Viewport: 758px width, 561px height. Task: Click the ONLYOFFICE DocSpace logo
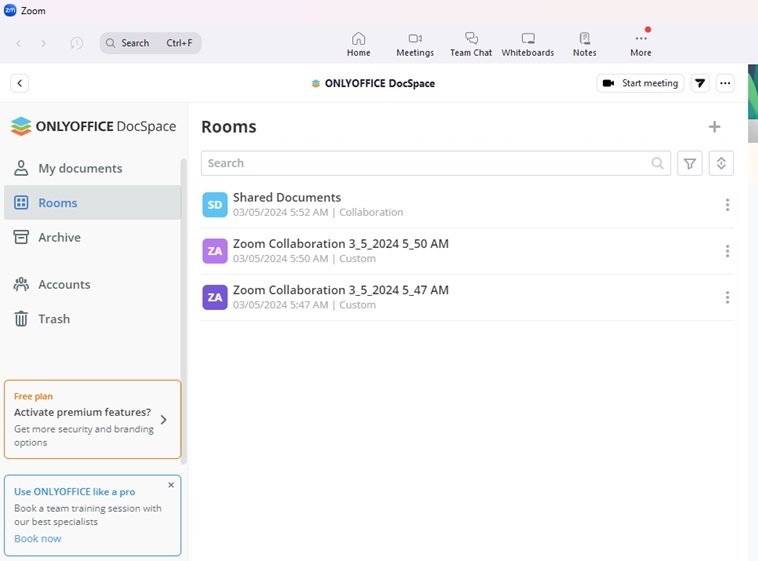93,126
